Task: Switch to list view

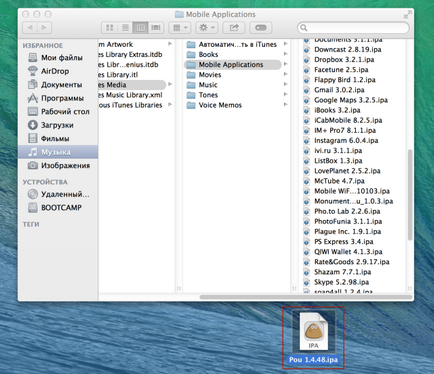Action: pyautogui.click(x=125, y=28)
